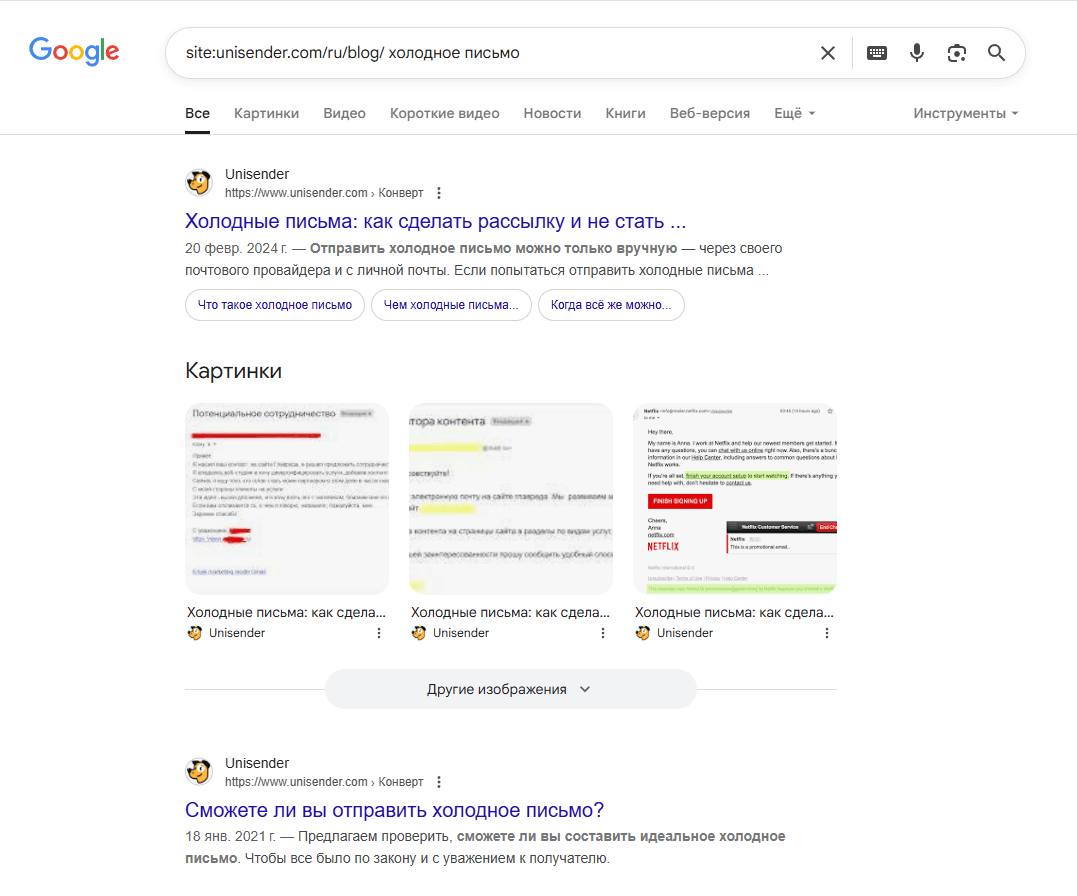The image size is (1077, 896).
Task: Open the three-dot menu under the middle image
Action: 603,633
